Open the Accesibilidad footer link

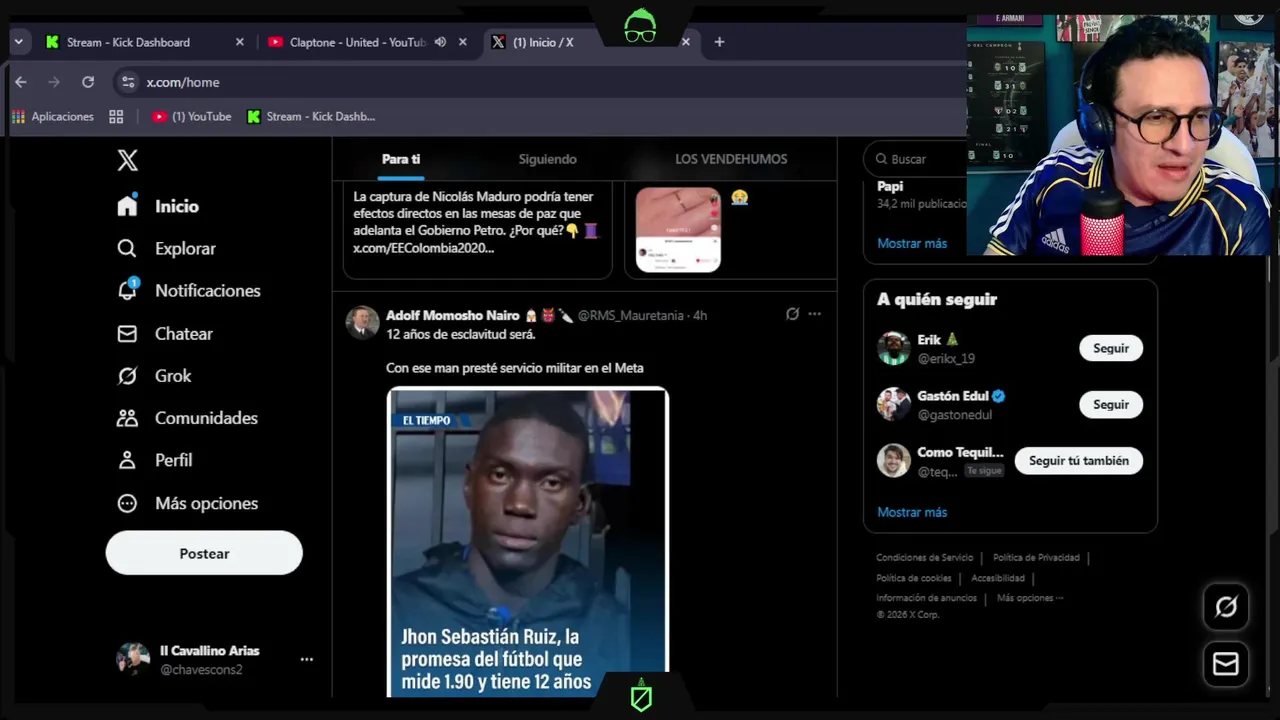pos(998,578)
